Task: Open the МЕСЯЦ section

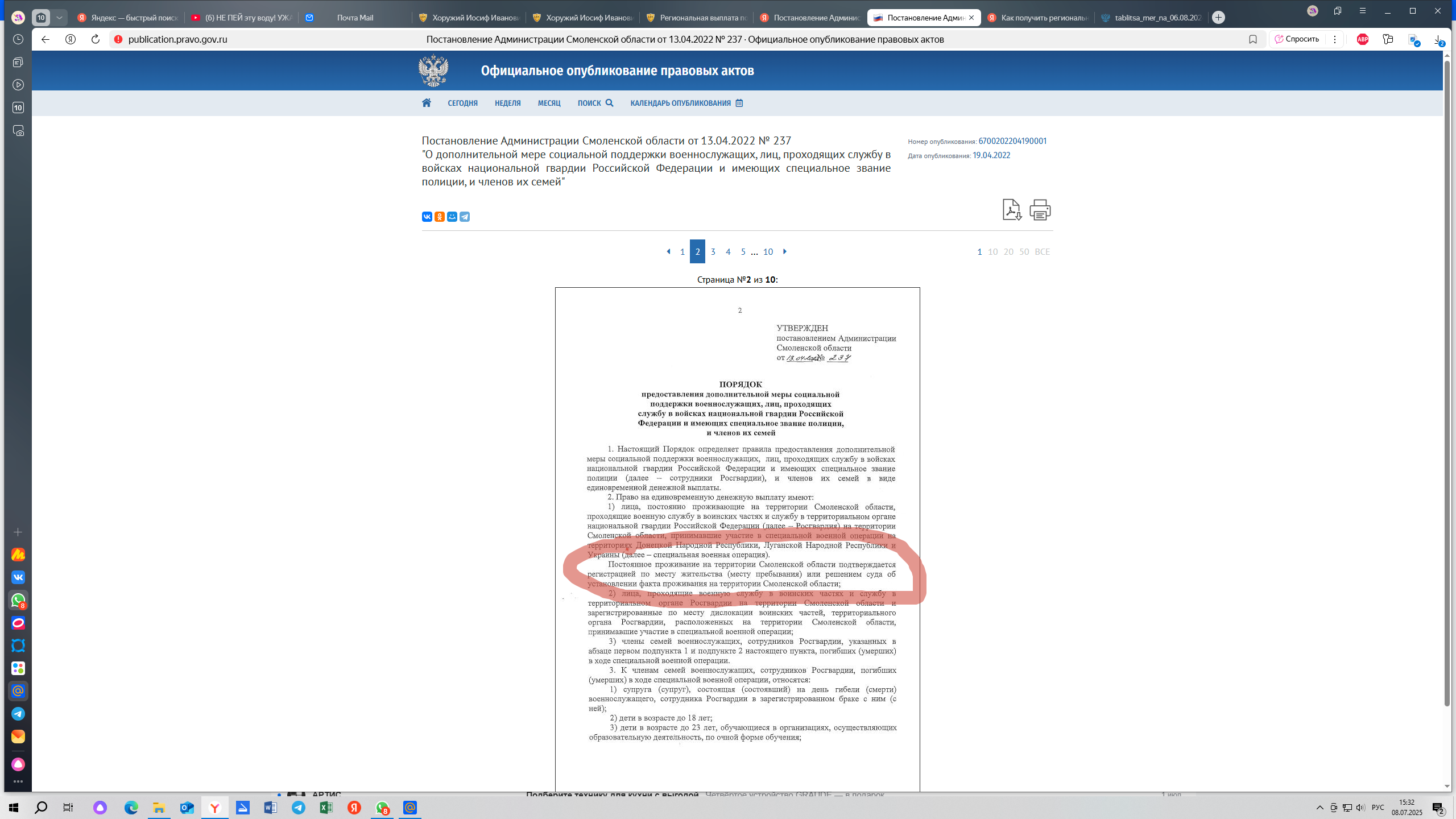Action: coord(549,103)
